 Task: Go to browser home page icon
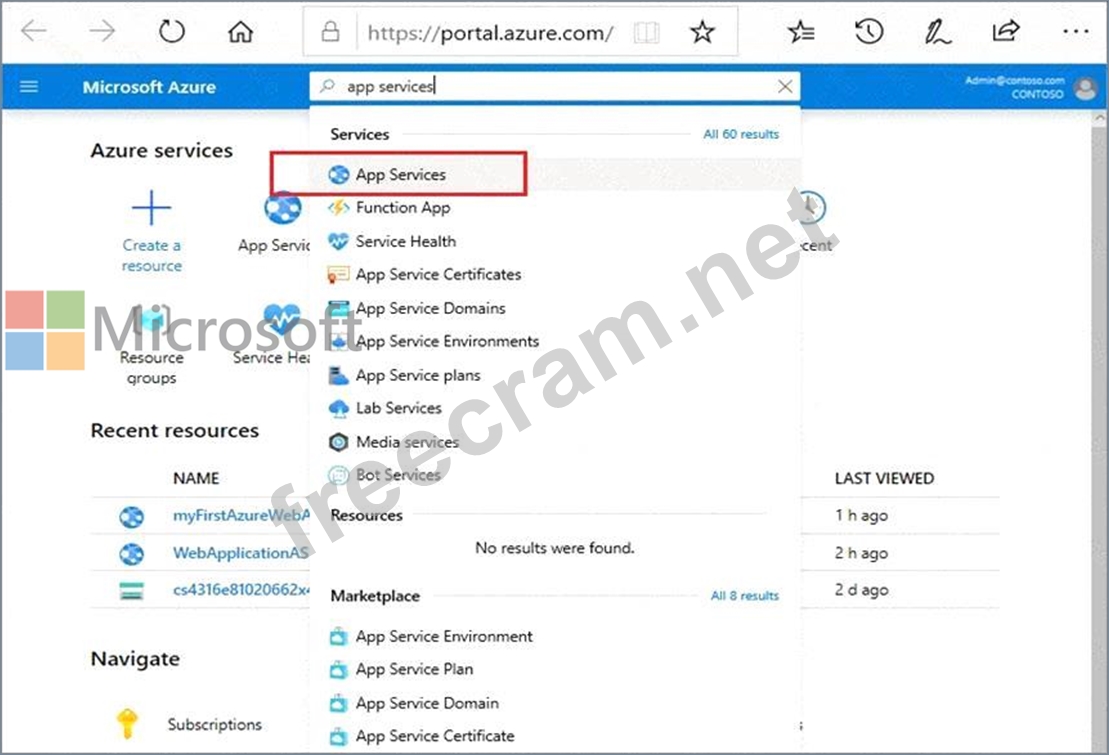[x=240, y=32]
